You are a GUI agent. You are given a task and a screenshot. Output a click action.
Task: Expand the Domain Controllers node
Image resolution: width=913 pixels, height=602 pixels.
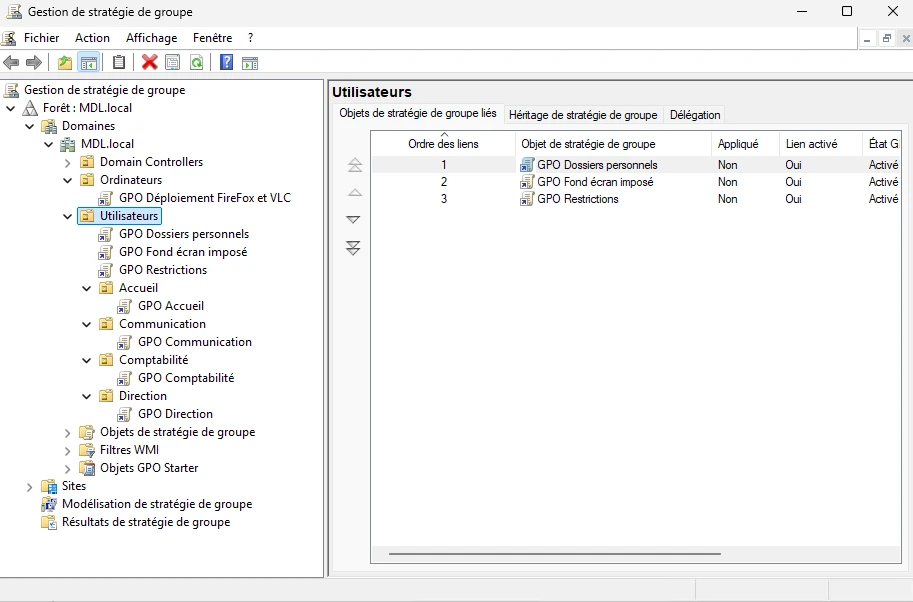coord(68,162)
